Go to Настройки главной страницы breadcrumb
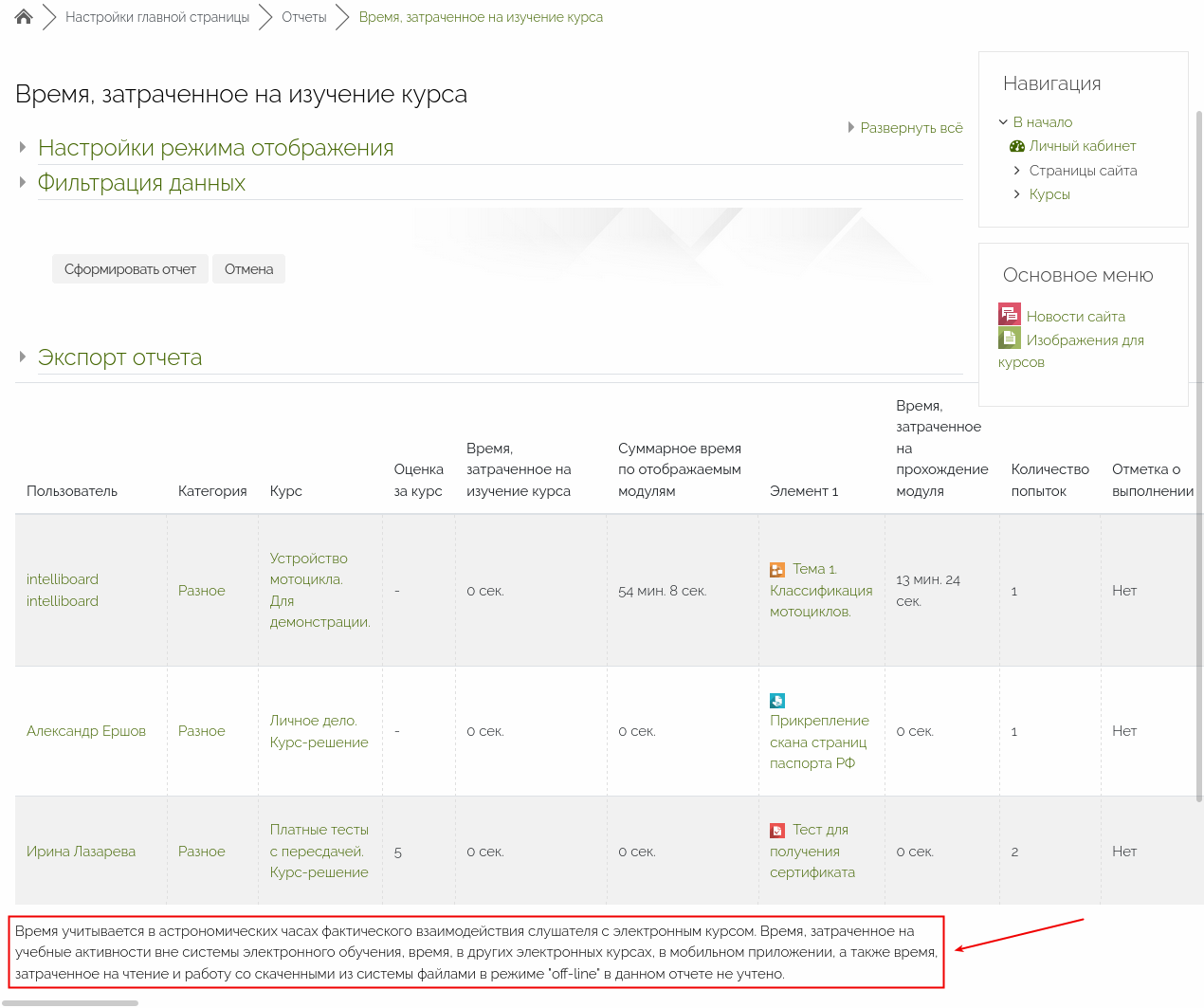 (157, 17)
